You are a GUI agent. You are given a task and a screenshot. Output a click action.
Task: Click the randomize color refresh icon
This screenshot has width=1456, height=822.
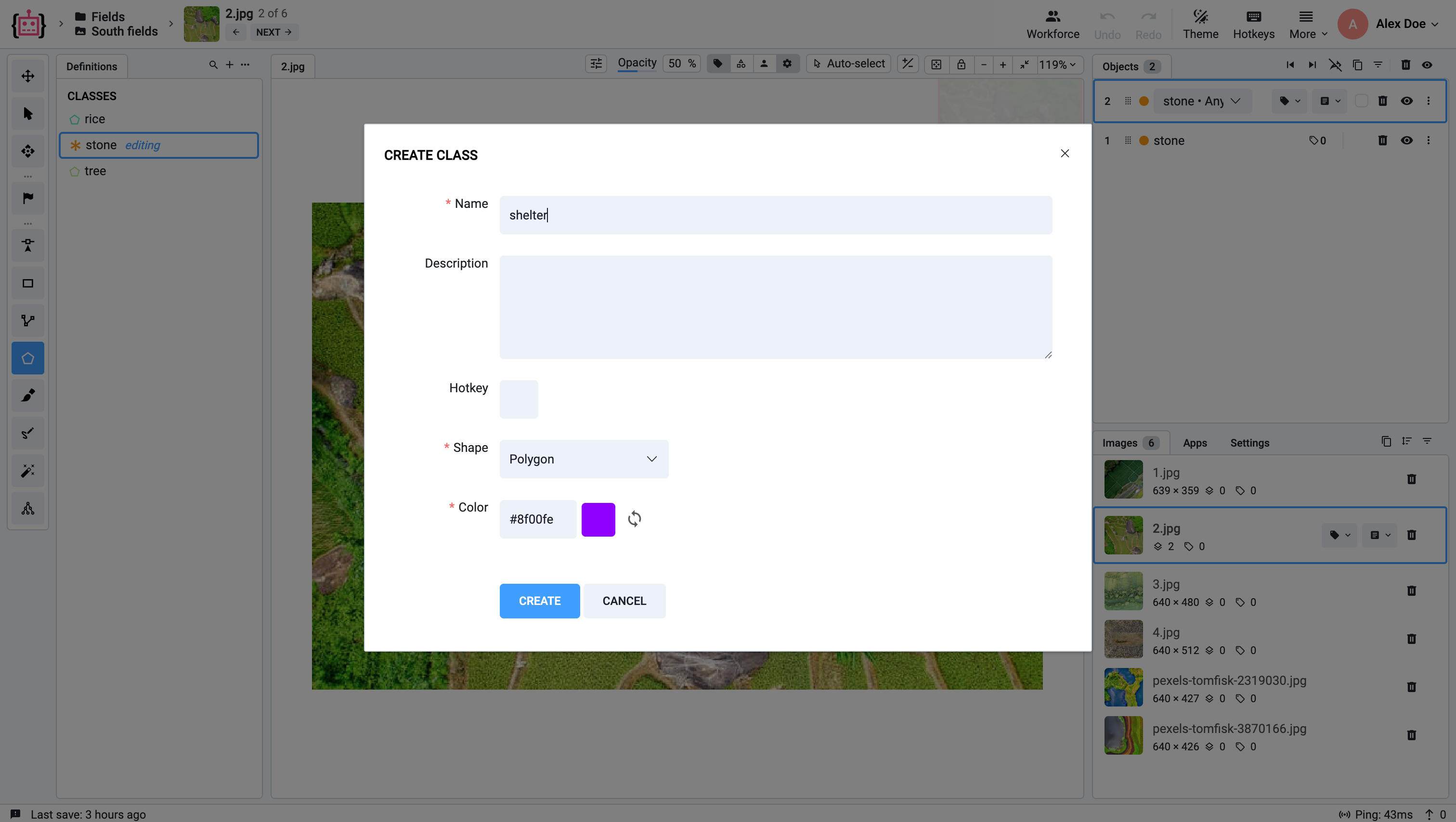pyautogui.click(x=634, y=519)
